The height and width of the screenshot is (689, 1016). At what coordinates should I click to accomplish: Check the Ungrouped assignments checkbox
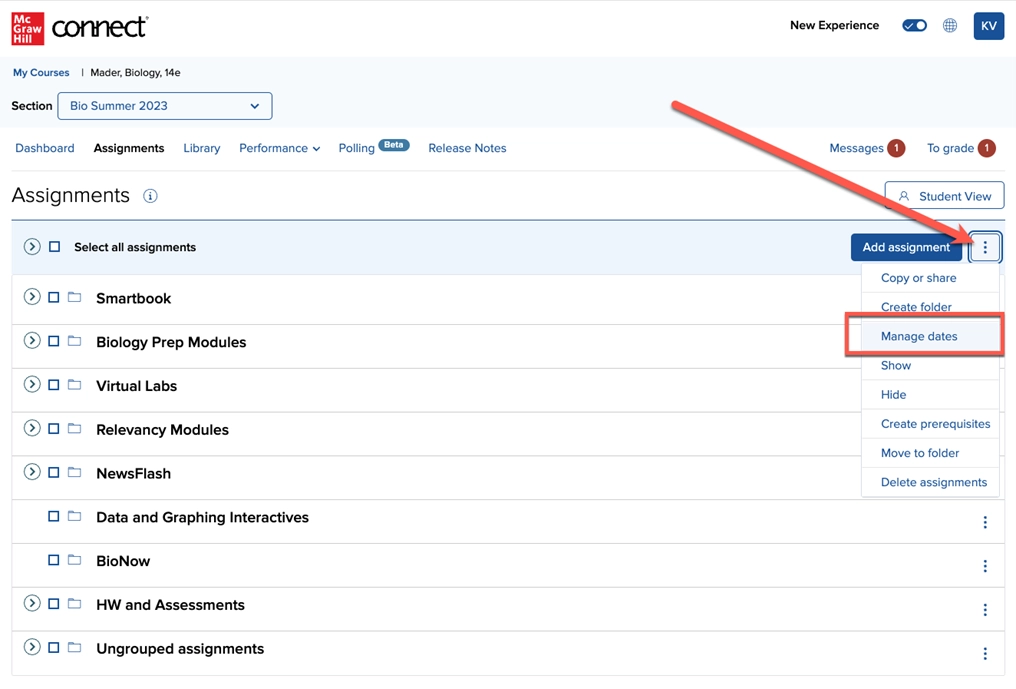point(54,647)
